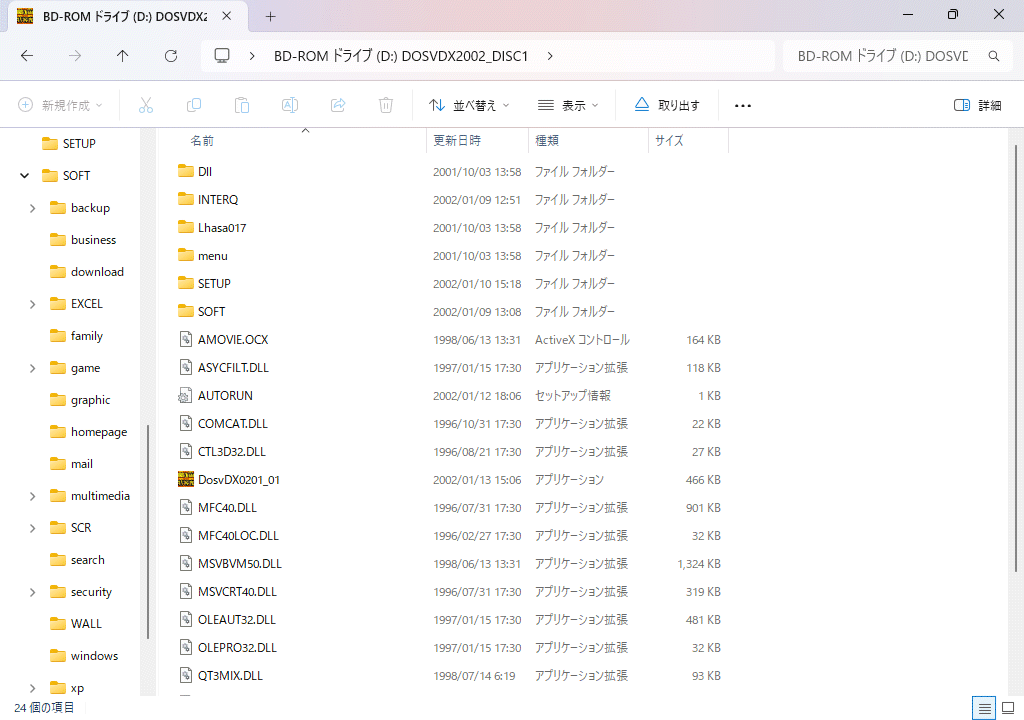The height and width of the screenshot is (720, 1024).
Task: Go forward with the right arrow
Action: point(75,56)
